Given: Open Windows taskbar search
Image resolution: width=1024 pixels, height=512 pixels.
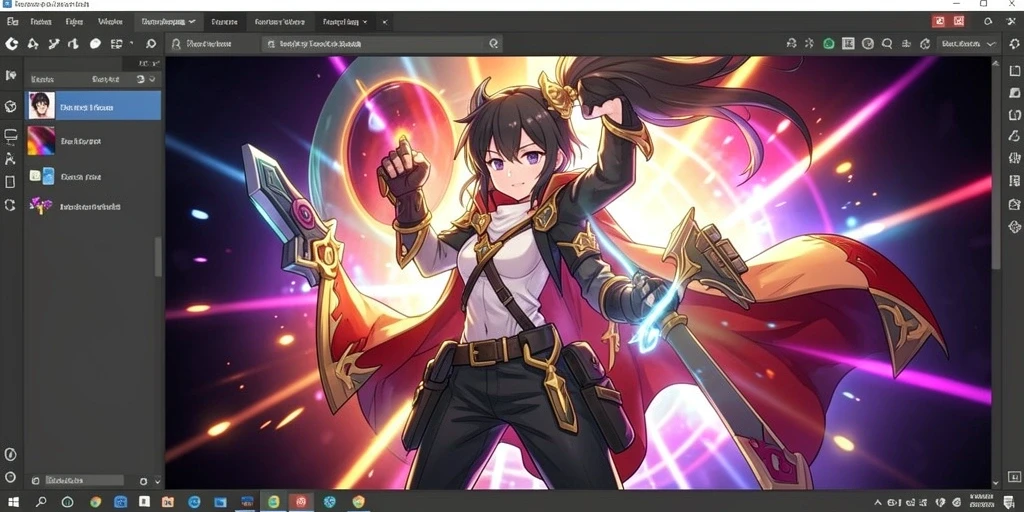Looking at the screenshot, I should pyautogui.click(x=41, y=502).
